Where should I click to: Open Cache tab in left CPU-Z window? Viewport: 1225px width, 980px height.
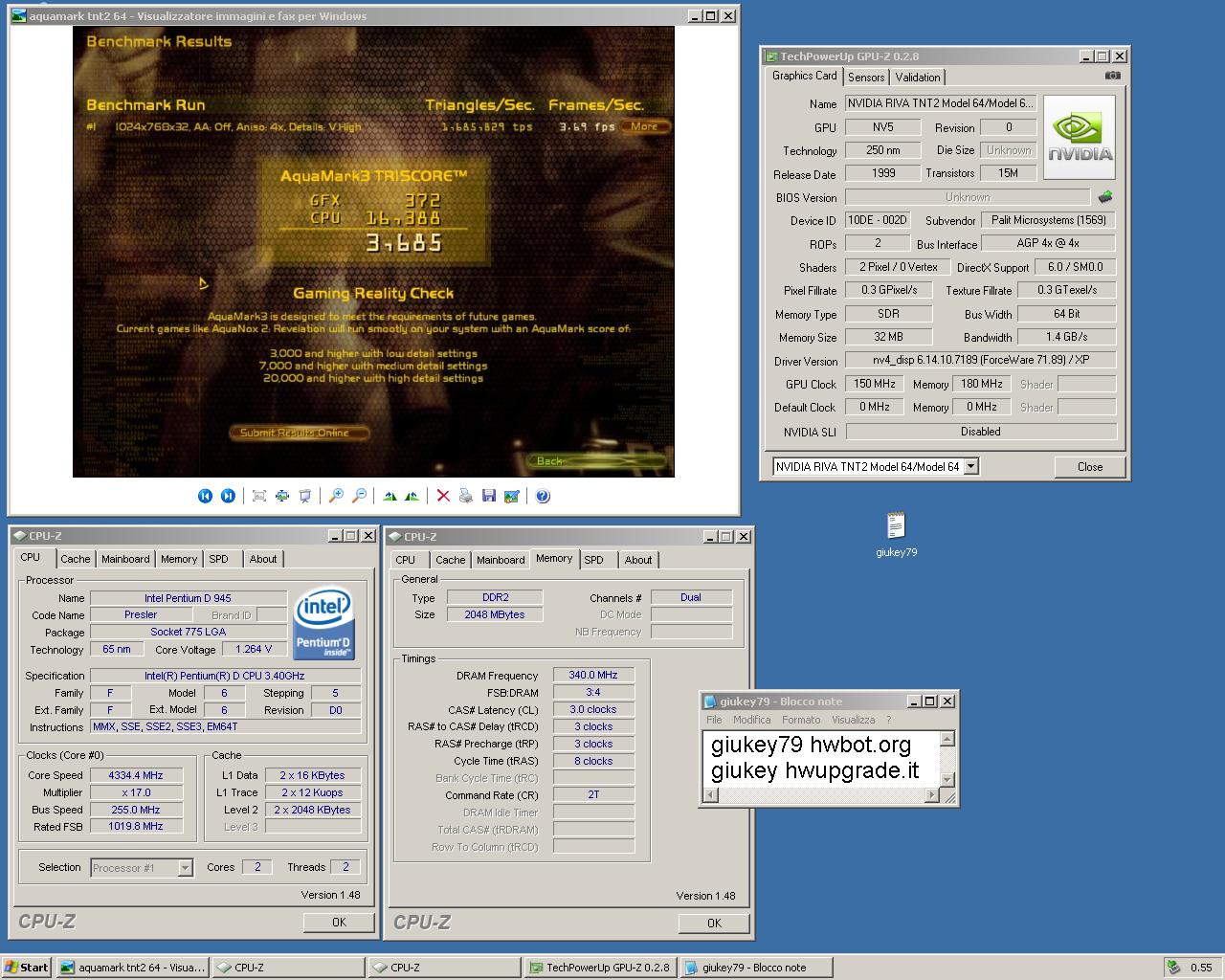click(76, 559)
